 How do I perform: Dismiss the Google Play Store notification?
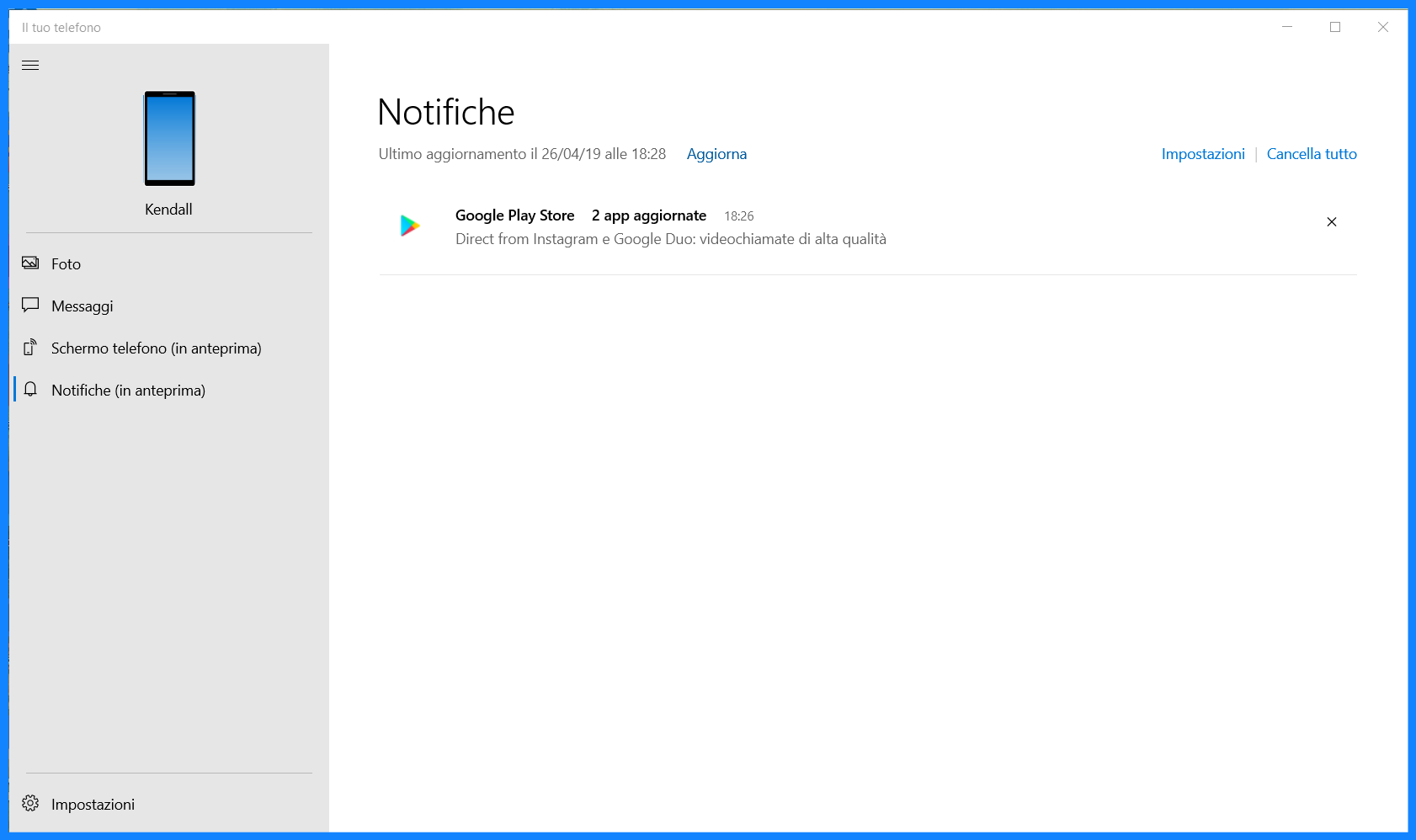point(1332,222)
